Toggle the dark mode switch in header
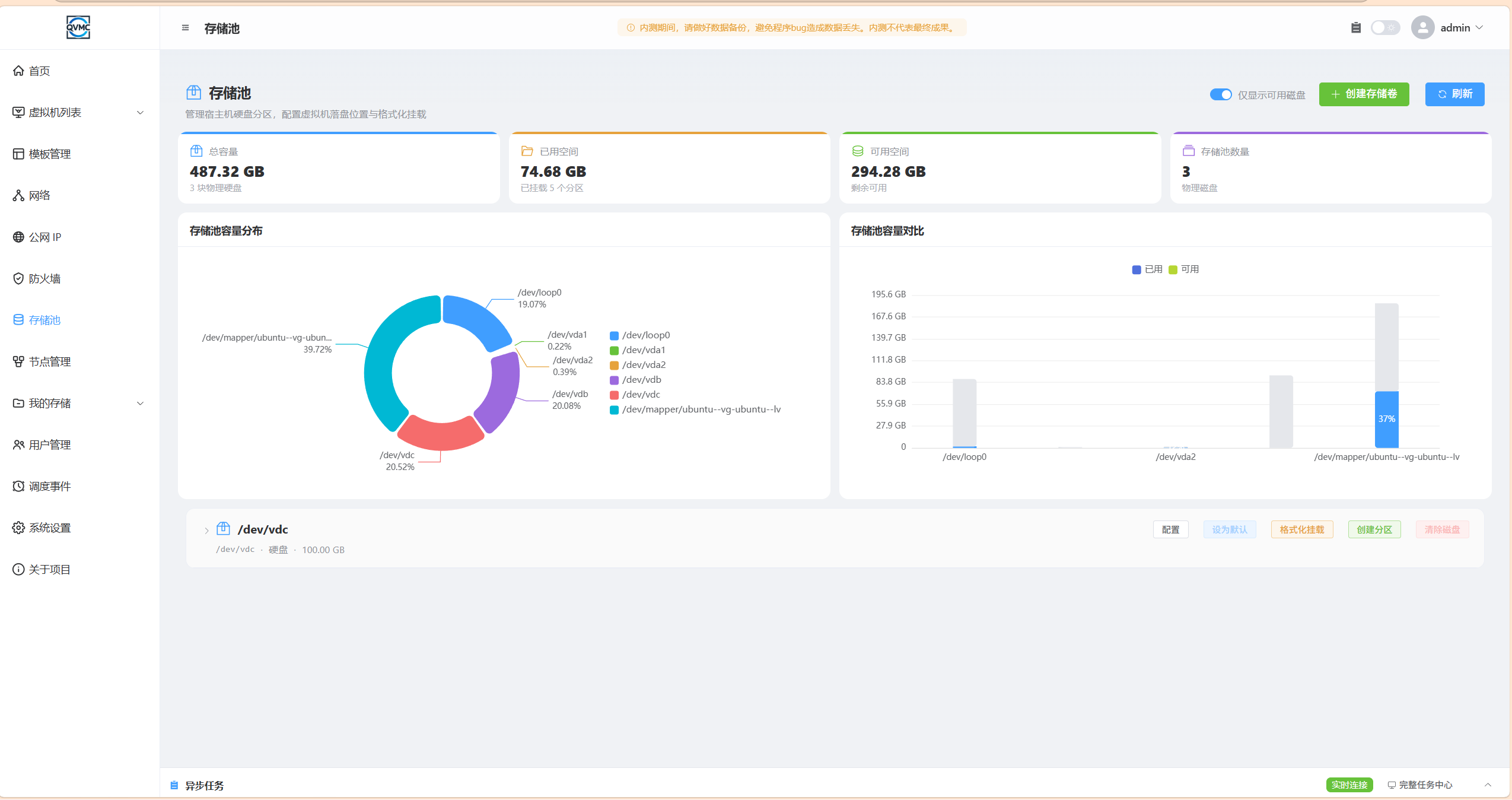Screen dimensions: 1512x800 [1385, 28]
